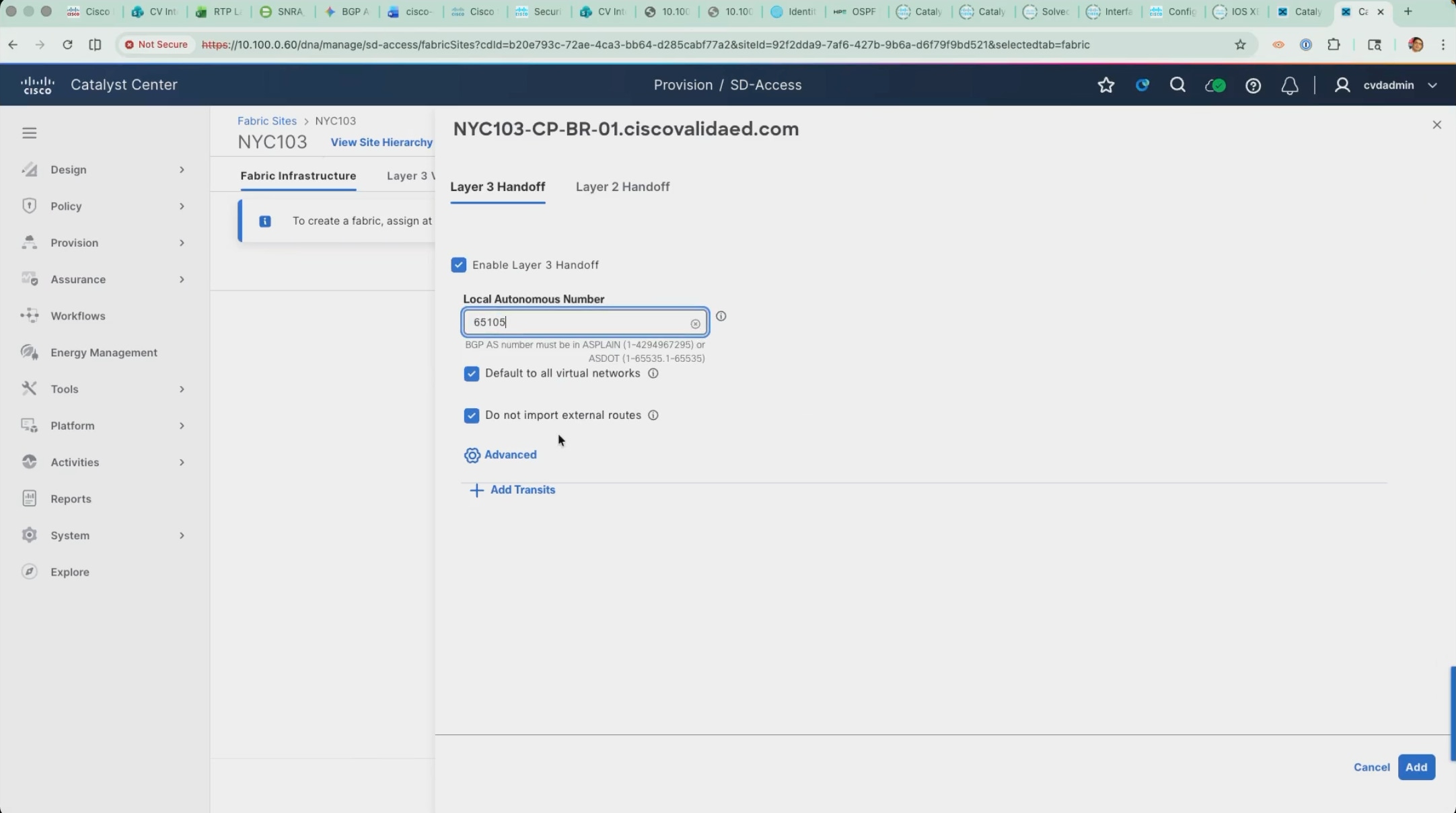
Task: Toggle Default to all virtual networks checkbox
Action: coord(472,374)
